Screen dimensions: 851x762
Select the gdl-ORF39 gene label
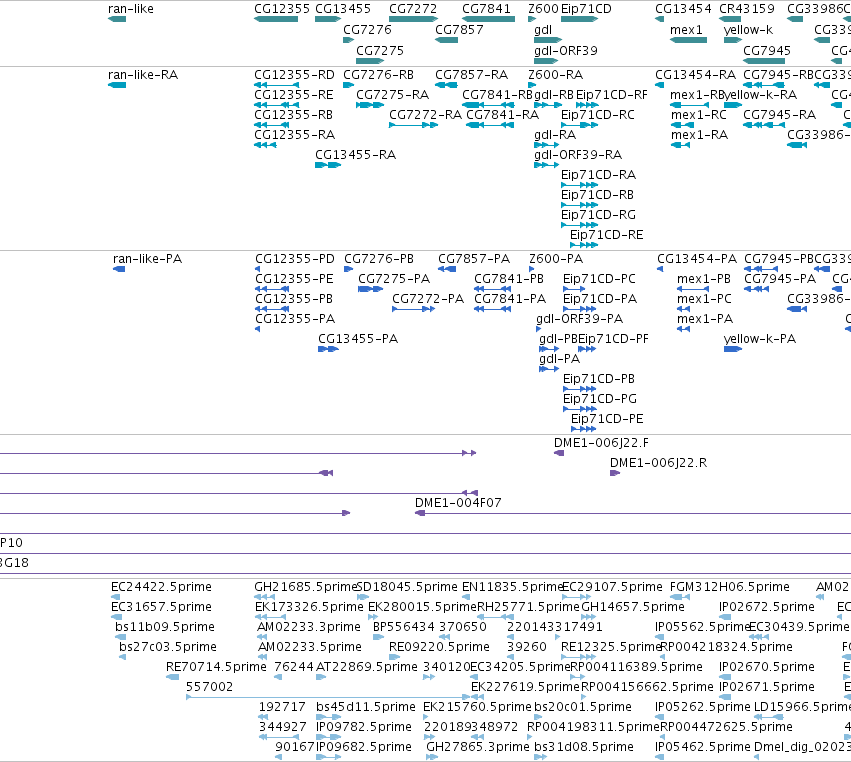click(x=566, y=51)
